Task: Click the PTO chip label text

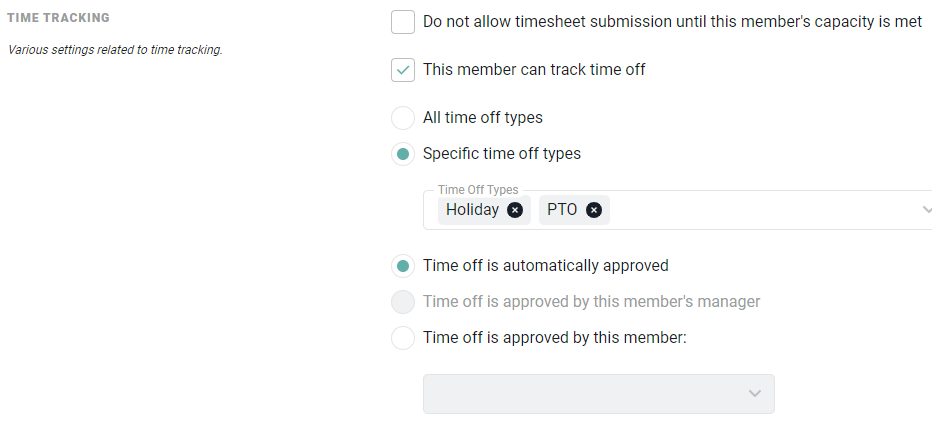Action: point(562,210)
